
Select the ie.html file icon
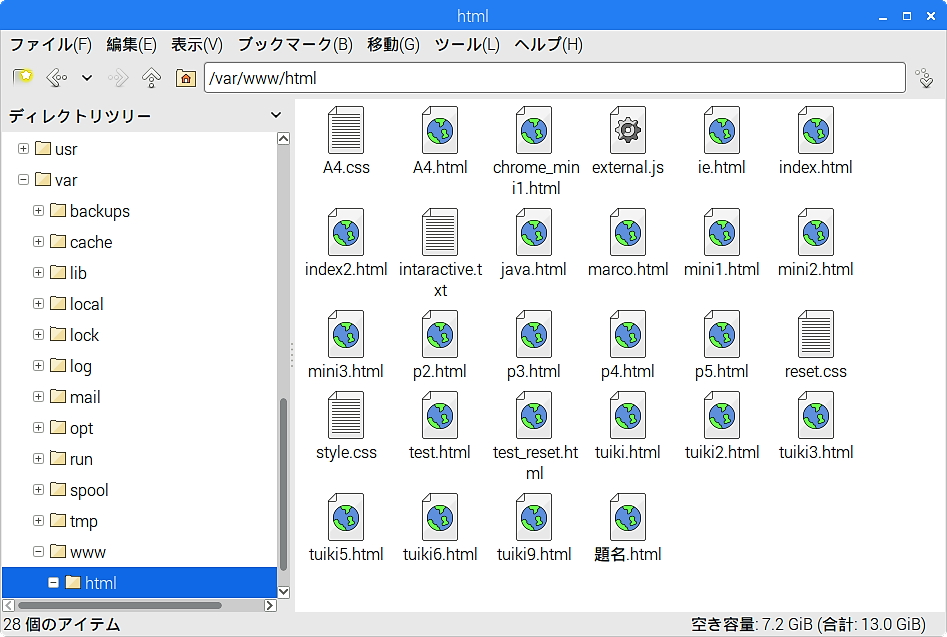click(x=722, y=130)
